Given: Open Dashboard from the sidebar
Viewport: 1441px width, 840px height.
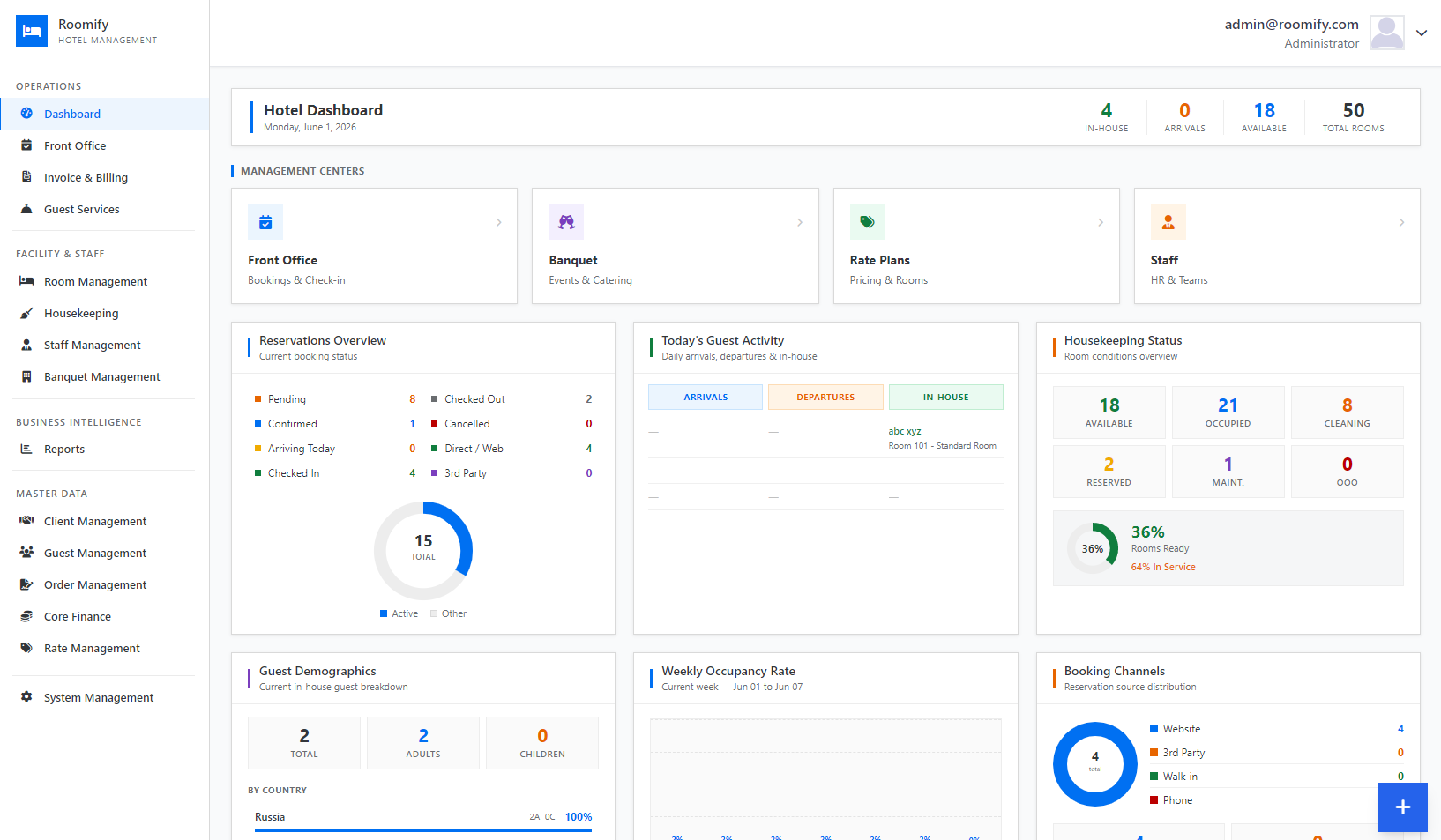Looking at the screenshot, I should [104, 114].
